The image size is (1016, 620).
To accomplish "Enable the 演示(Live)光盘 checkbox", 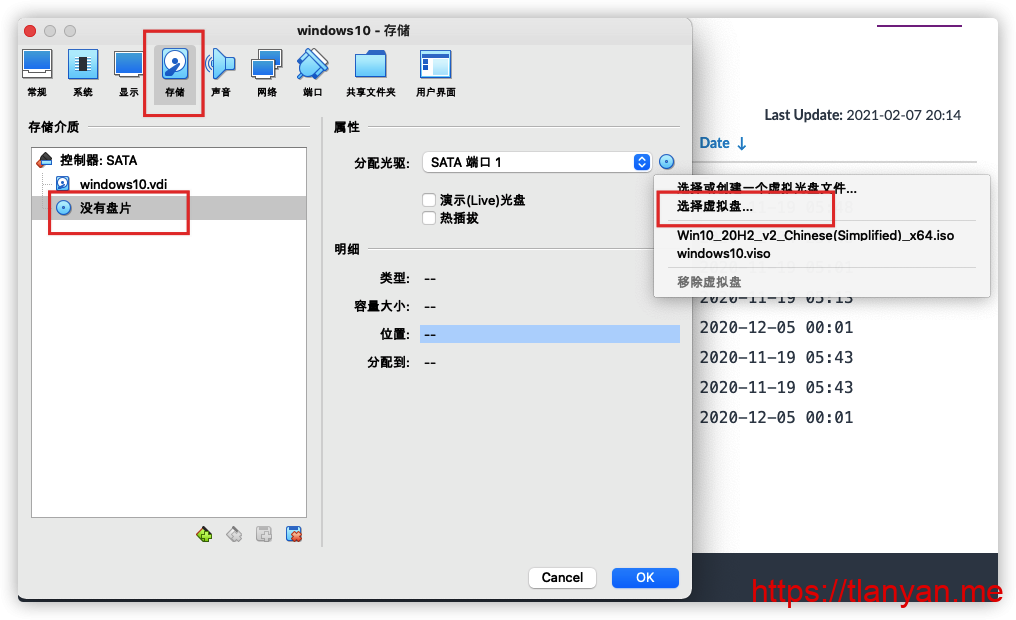I will (429, 200).
